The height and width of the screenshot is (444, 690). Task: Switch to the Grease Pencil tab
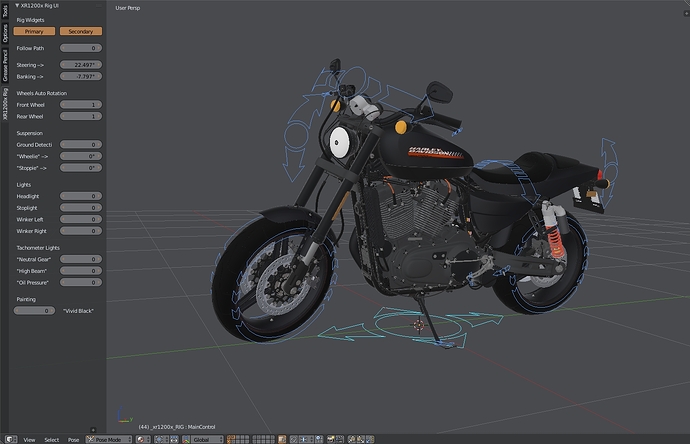click(5, 65)
